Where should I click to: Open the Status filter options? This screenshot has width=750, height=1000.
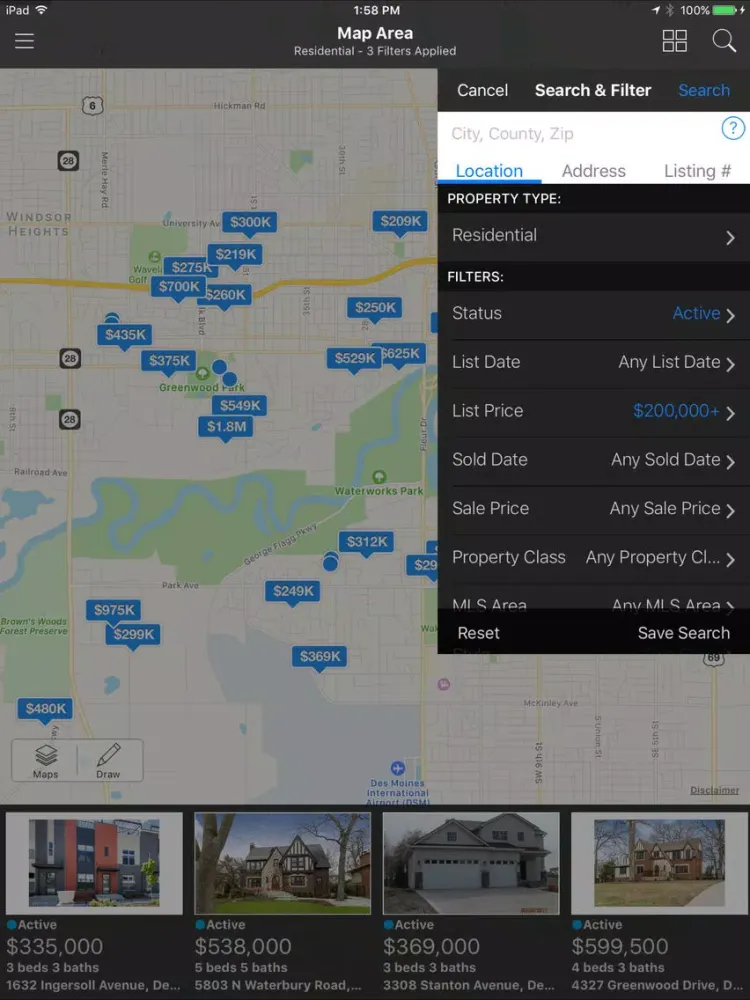click(x=593, y=314)
